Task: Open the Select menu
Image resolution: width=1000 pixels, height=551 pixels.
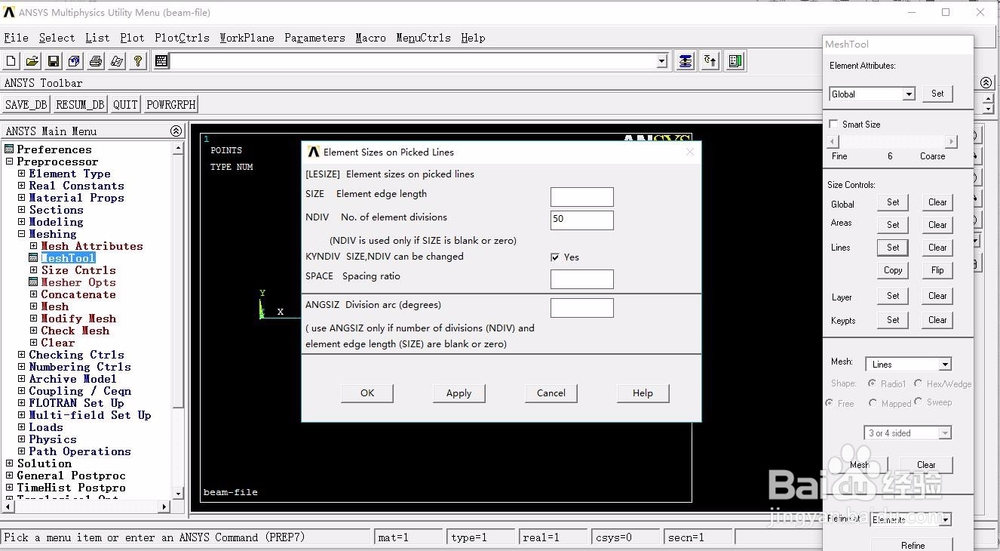Action: coord(57,38)
